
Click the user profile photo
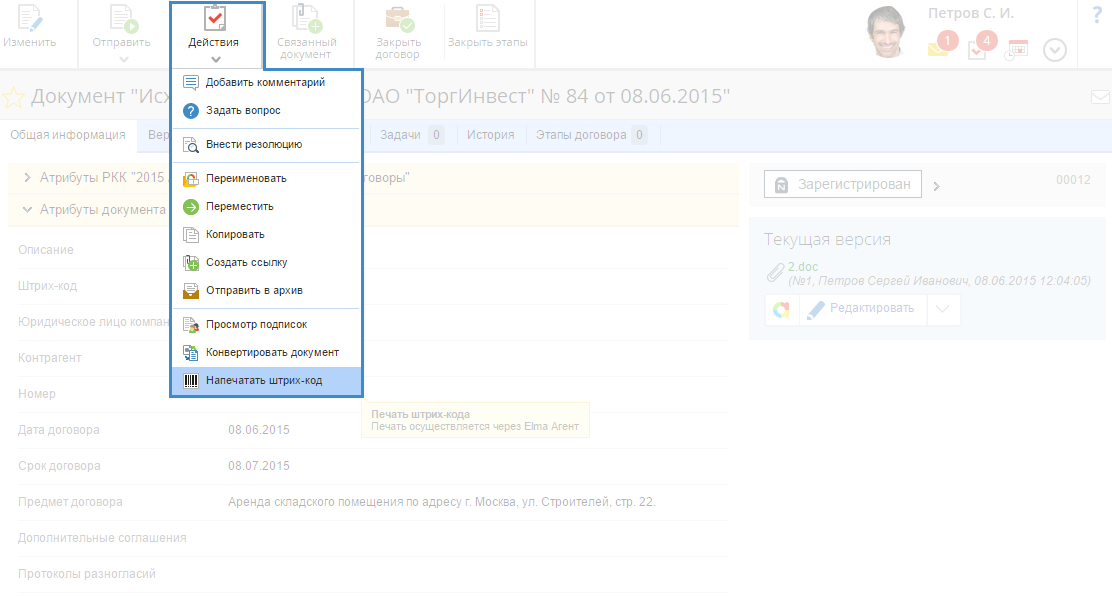(x=887, y=32)
